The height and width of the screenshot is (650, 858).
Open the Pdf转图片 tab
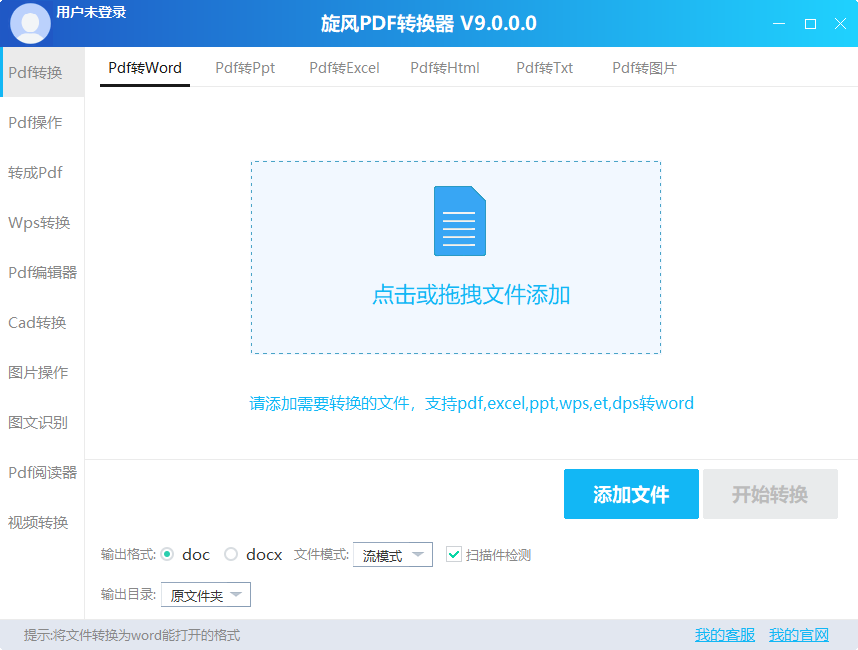(644, 68)
